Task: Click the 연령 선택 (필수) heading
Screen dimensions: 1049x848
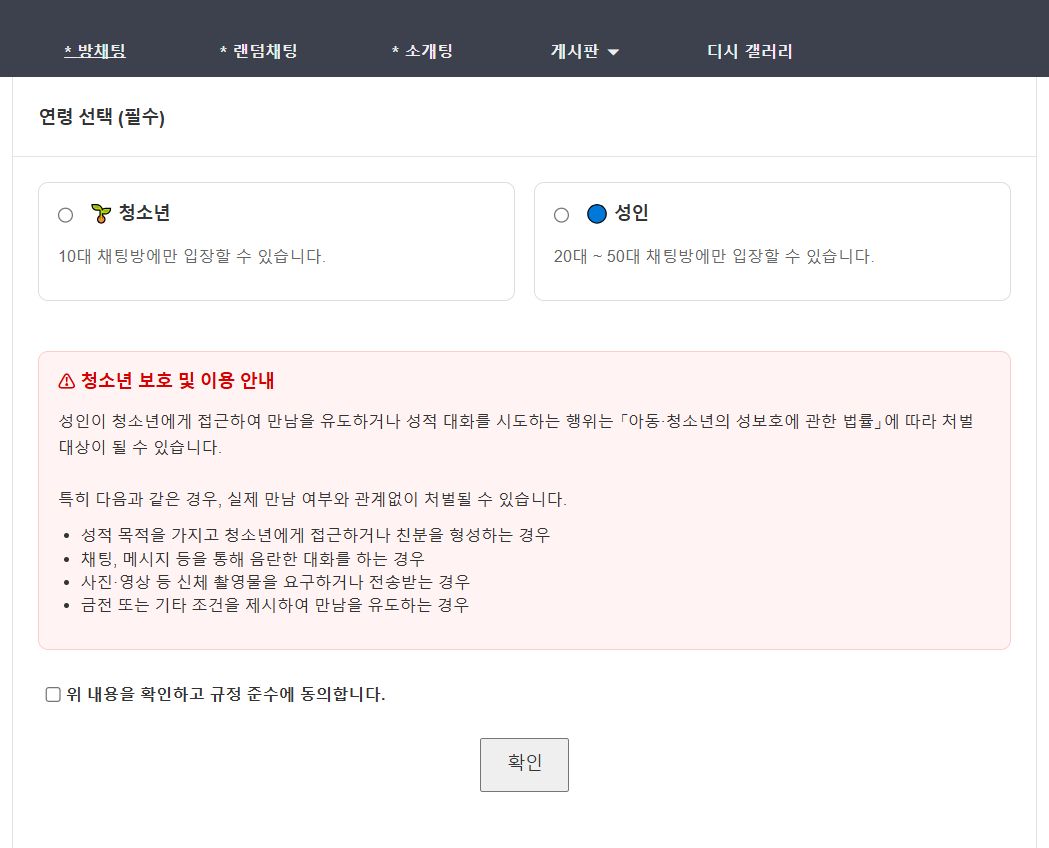Action: pos(102,118)
